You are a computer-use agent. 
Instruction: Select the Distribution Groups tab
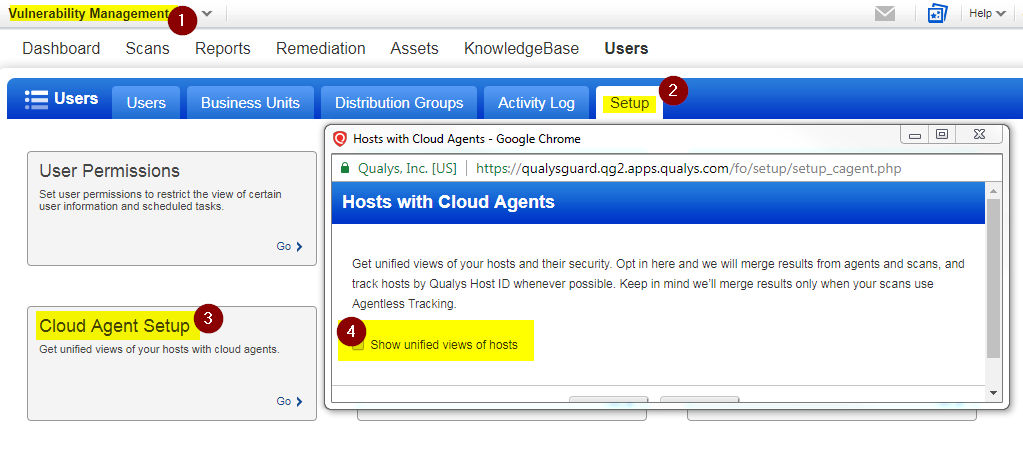pos(399,103)
